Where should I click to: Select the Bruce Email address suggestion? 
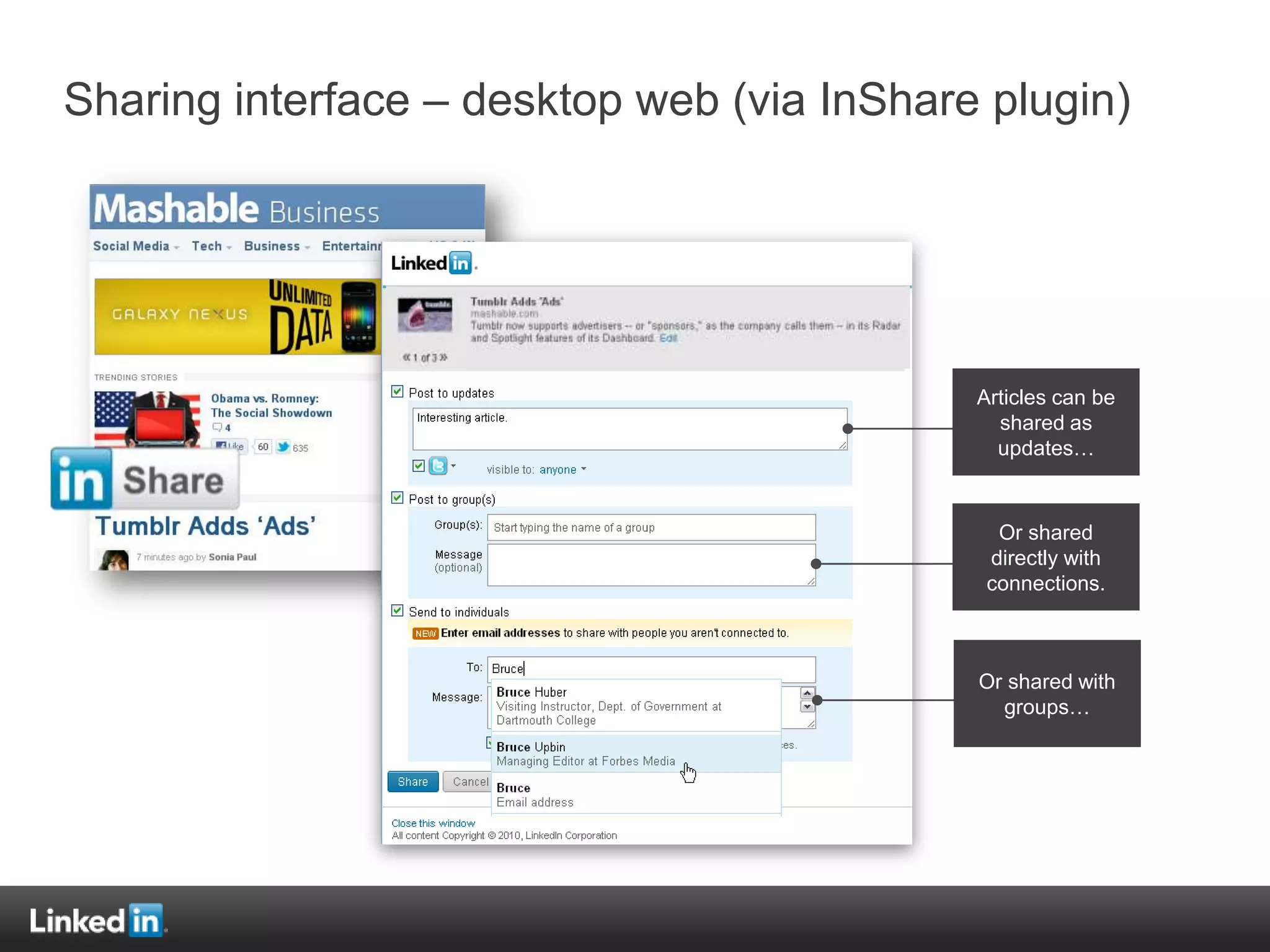[x=636, y=795]
